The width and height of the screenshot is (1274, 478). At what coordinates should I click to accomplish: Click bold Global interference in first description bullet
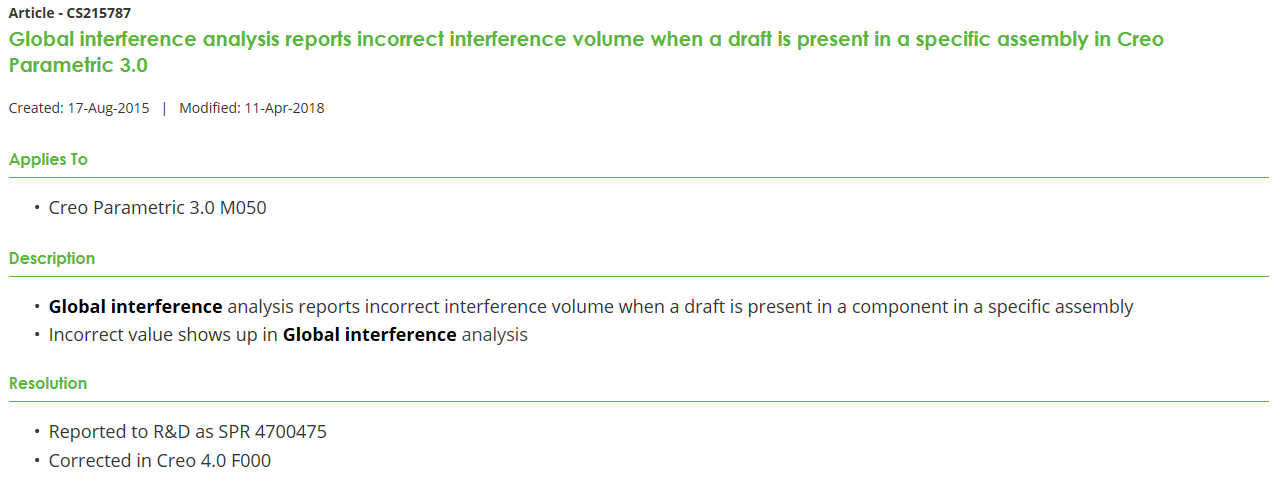click(135, 307)
